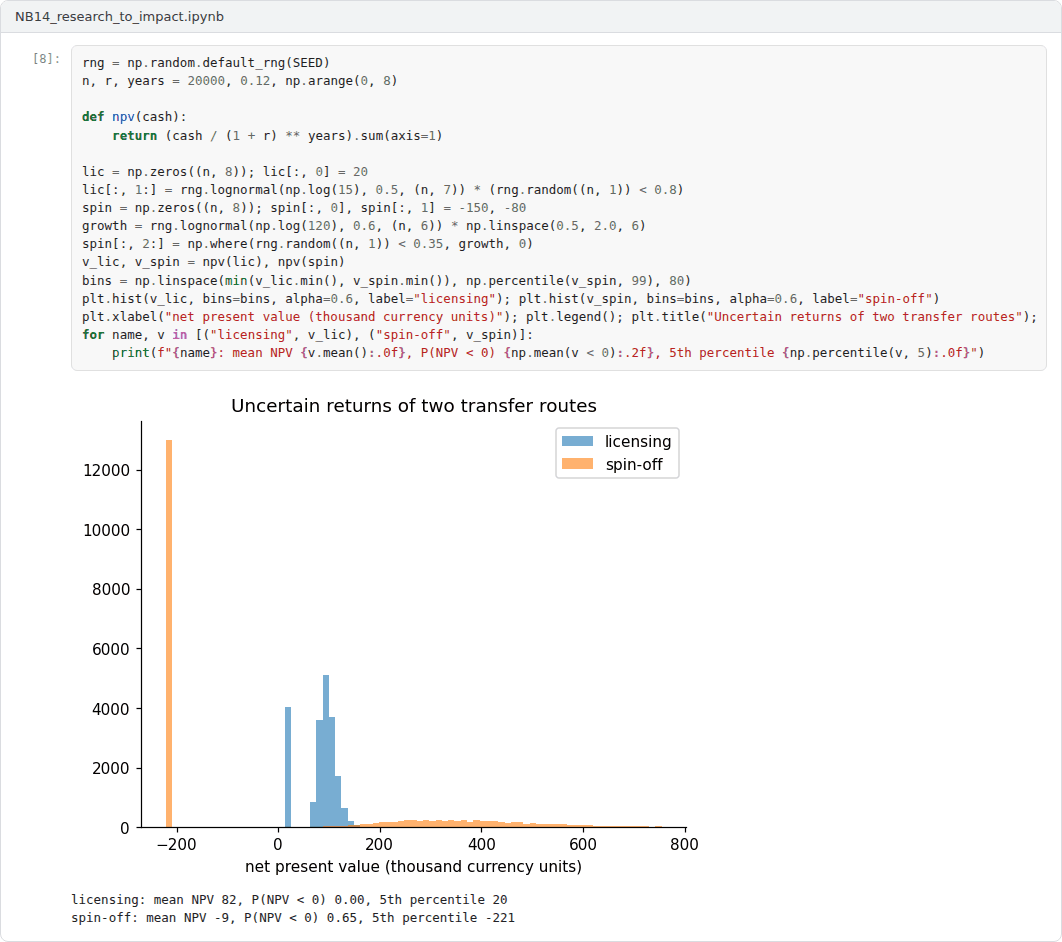Click the code line defining rng with default_rng(SEED)
The height and width of the screenshot is (942, 1062).
206,63
